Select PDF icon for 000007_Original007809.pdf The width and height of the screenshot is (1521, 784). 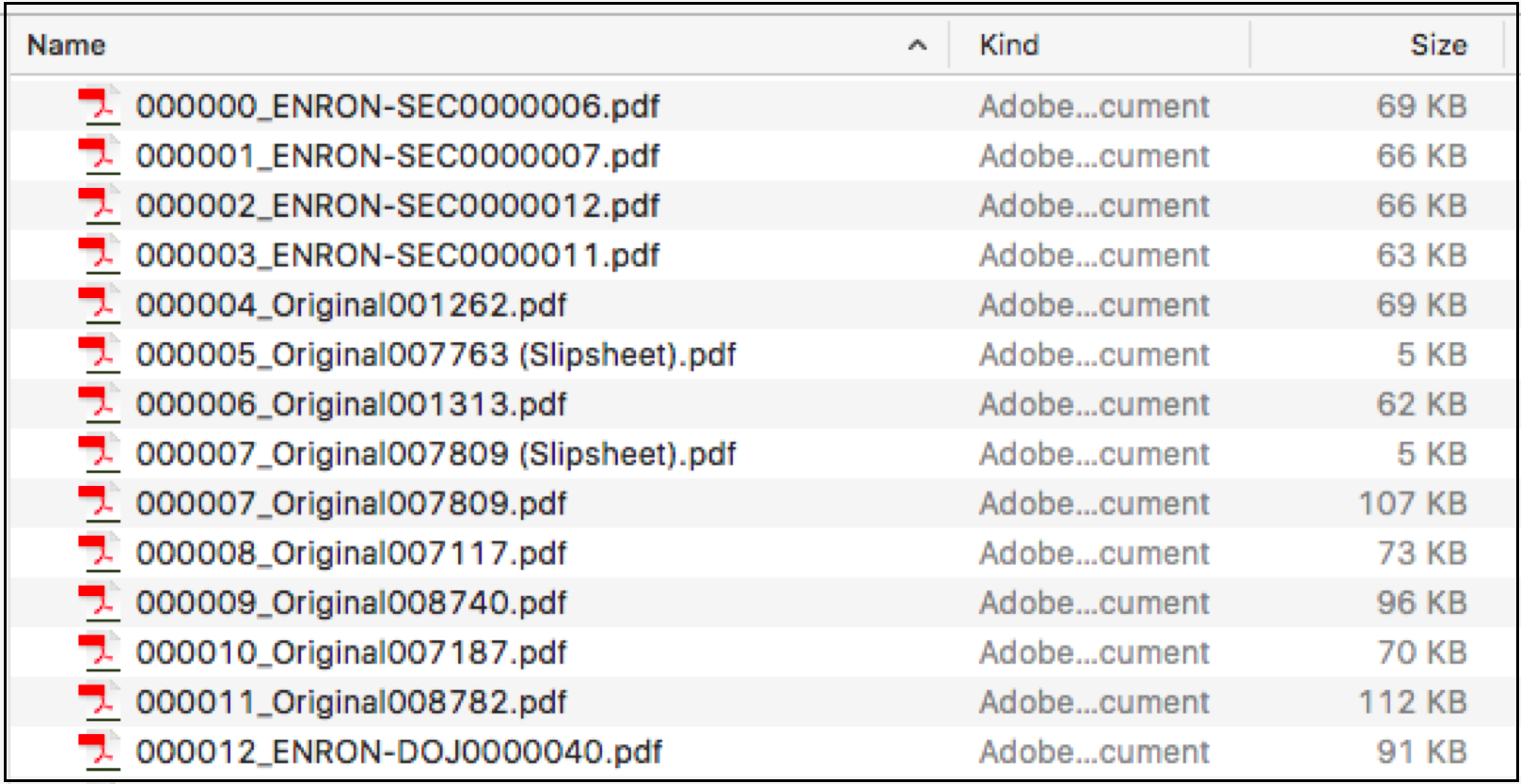click(99, 503)
